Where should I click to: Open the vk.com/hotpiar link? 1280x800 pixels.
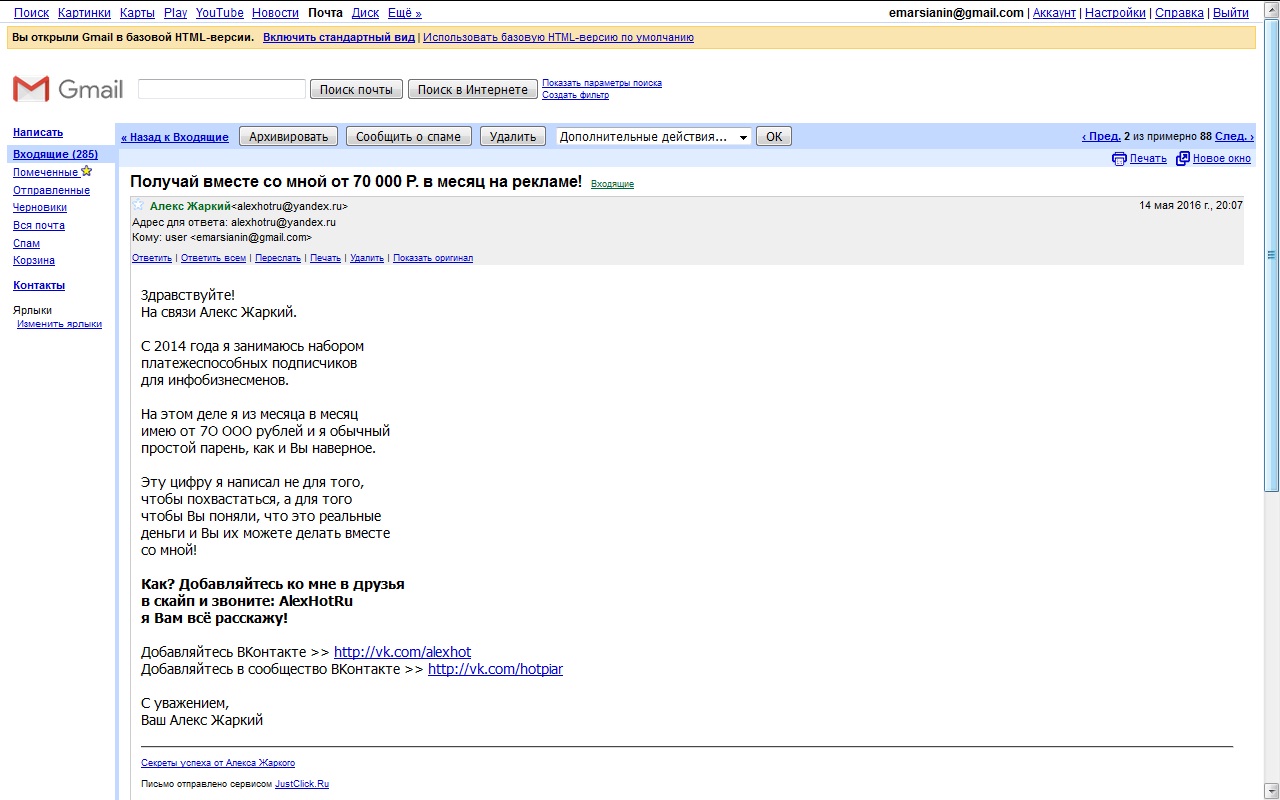point(495,669)
